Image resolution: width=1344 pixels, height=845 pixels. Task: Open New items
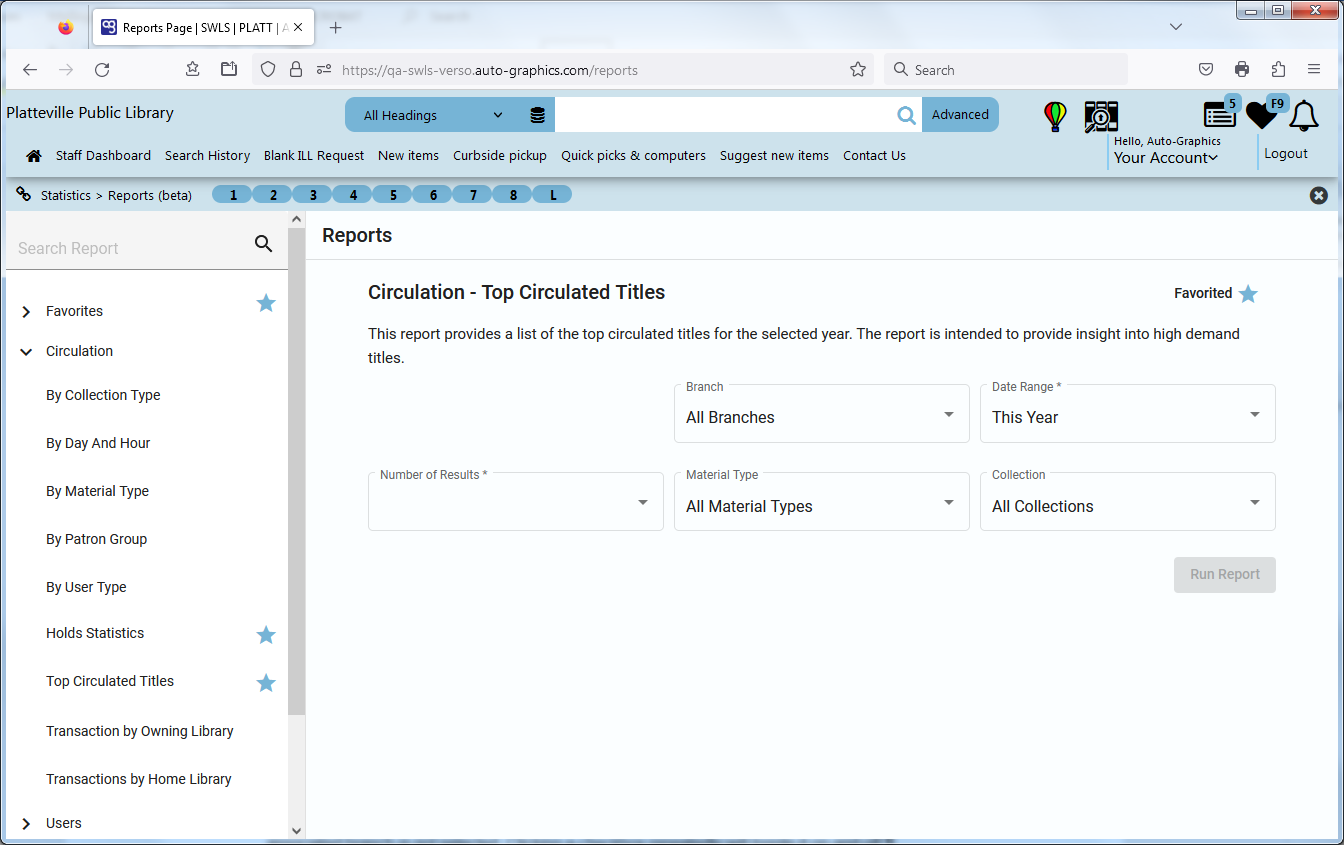[x=408, y=155]
